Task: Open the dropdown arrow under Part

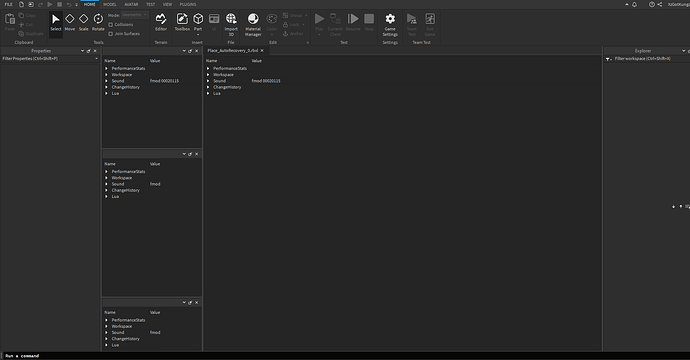Action: pos(198,35)
